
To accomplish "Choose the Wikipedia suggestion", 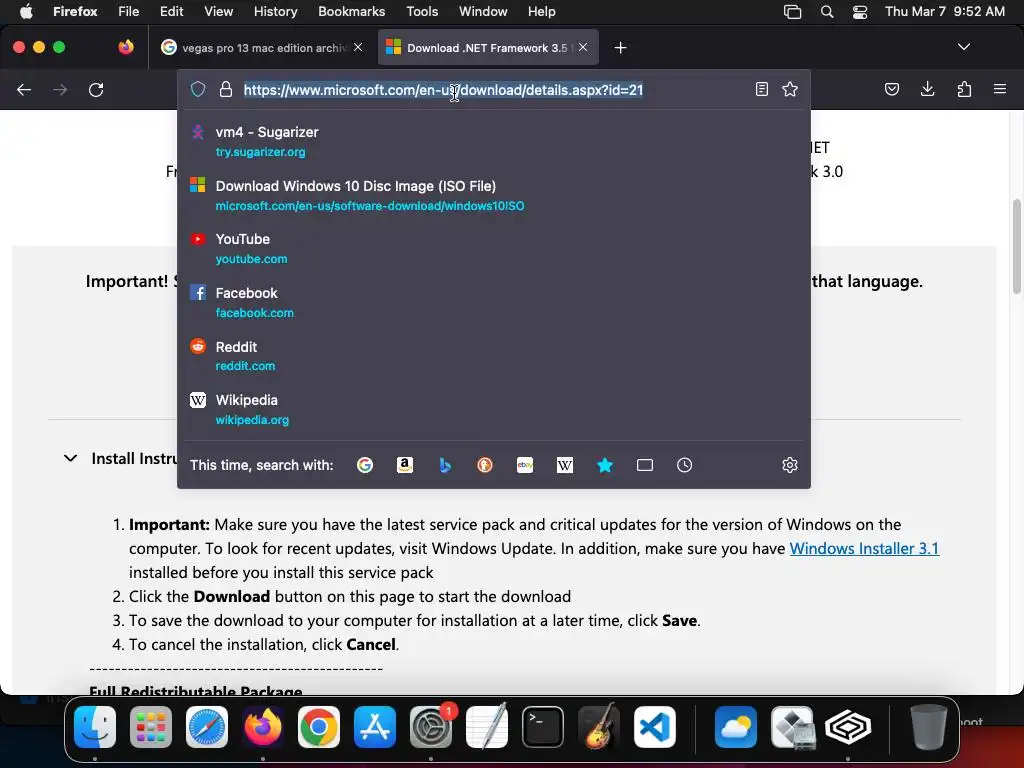I will pos(494,409).
